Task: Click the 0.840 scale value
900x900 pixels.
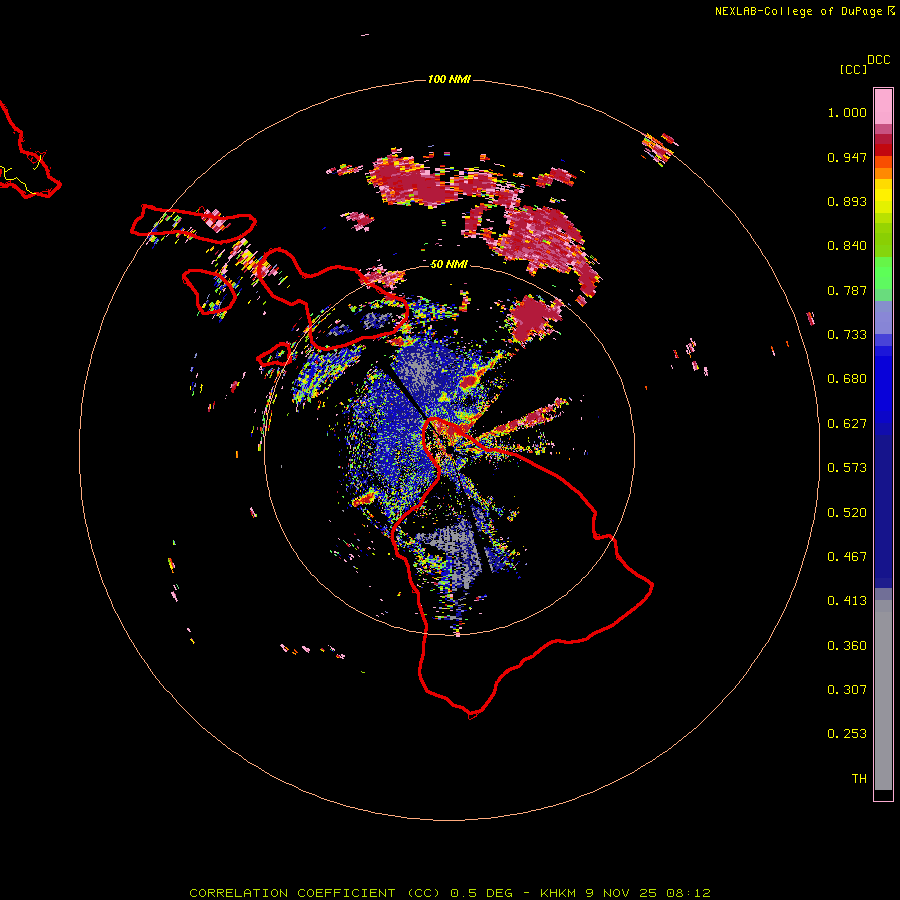Action: pyautogui.click(x=847, y=246)
